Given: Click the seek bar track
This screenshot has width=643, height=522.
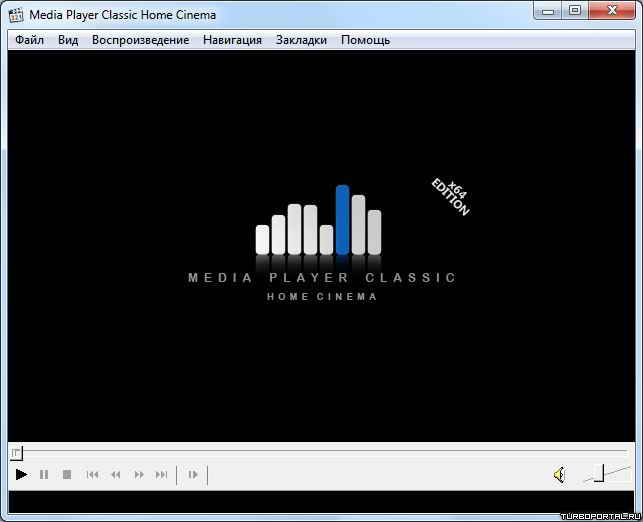Looking at the screenshot, I should tap(320, 453).
